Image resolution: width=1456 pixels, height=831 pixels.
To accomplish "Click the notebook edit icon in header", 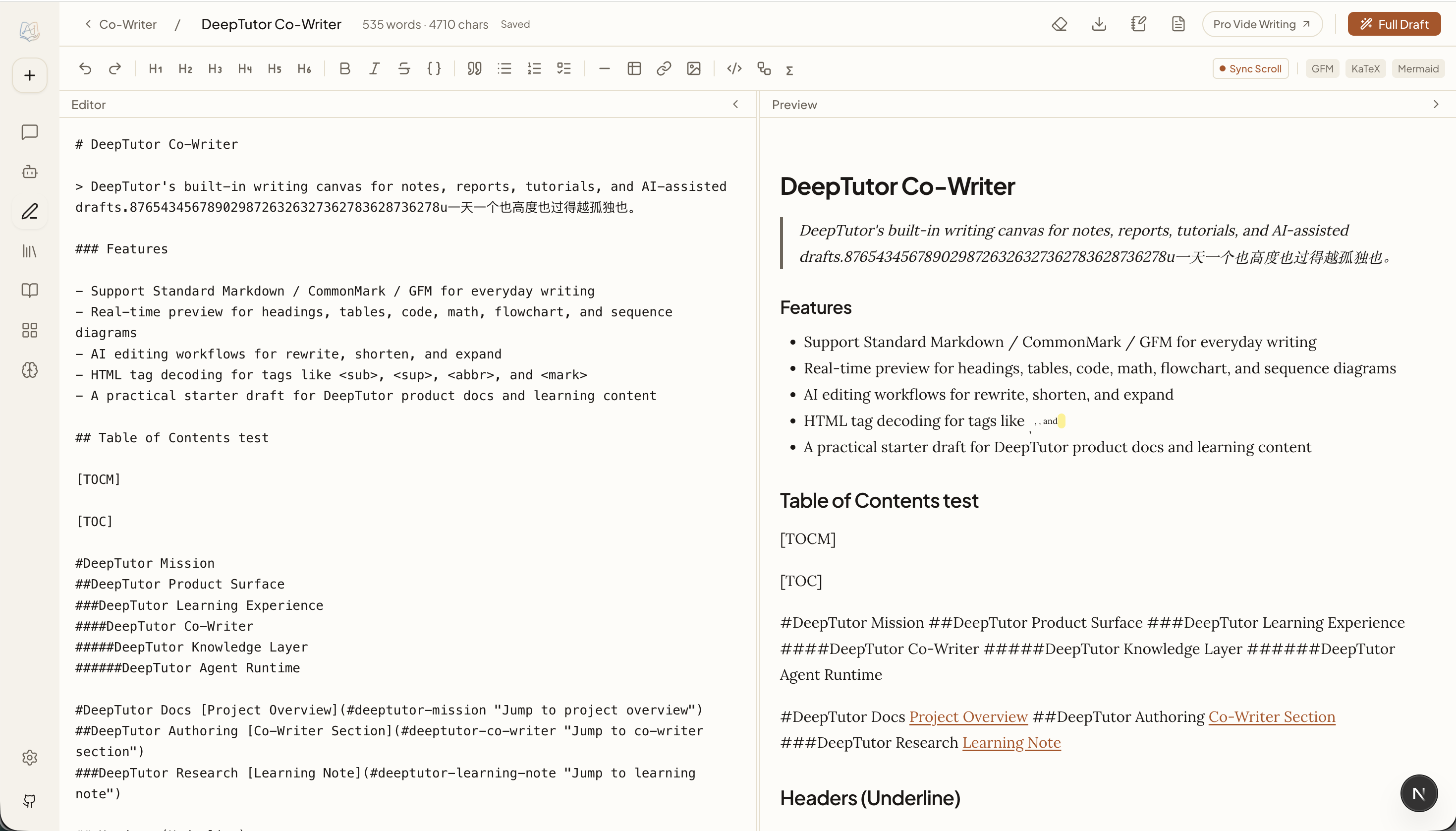I will pos(1138,24).
